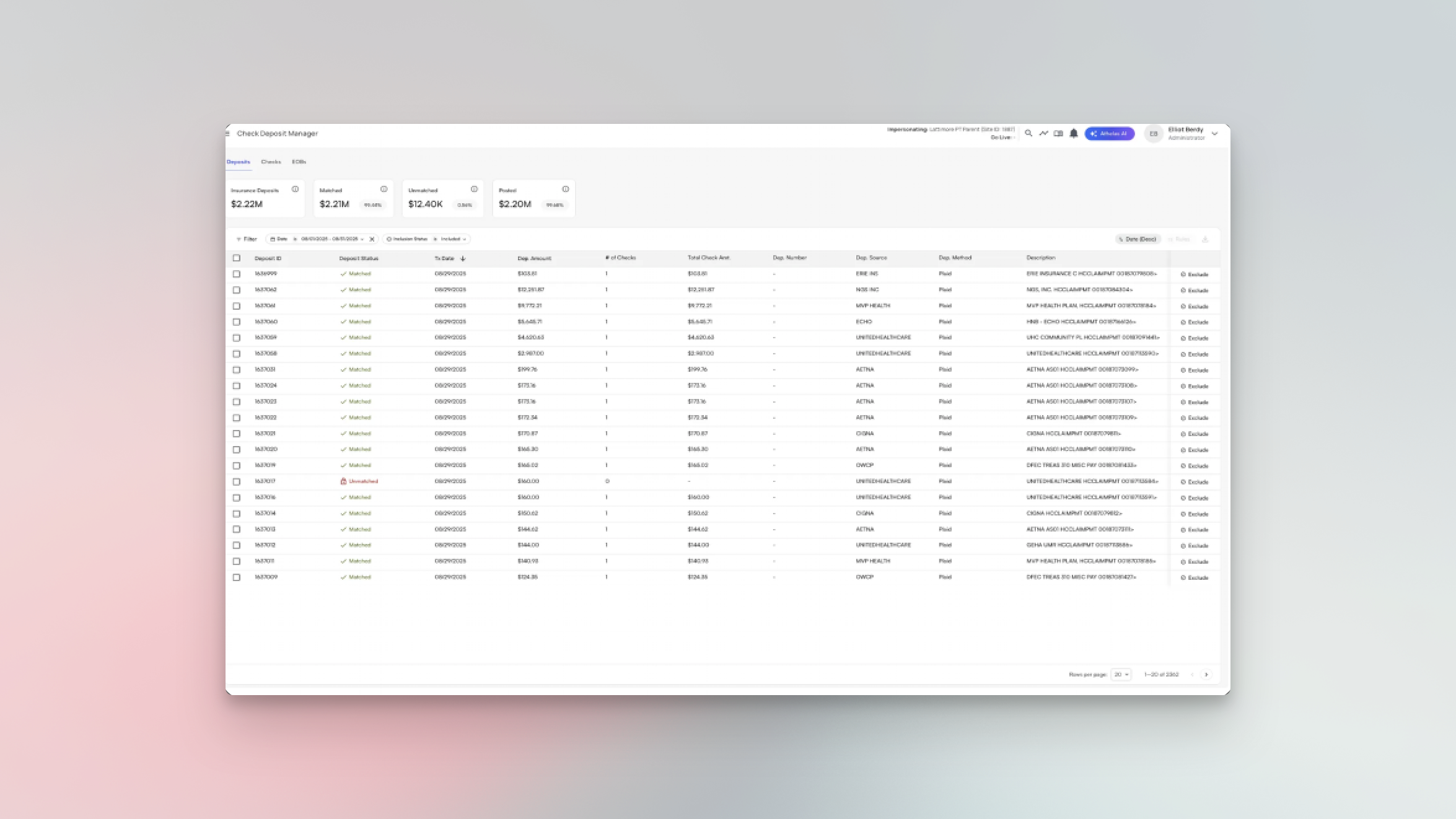1456x819 pixels.
Task: Select the checkbox for deposit 1636999
Action: pos(237,274)
